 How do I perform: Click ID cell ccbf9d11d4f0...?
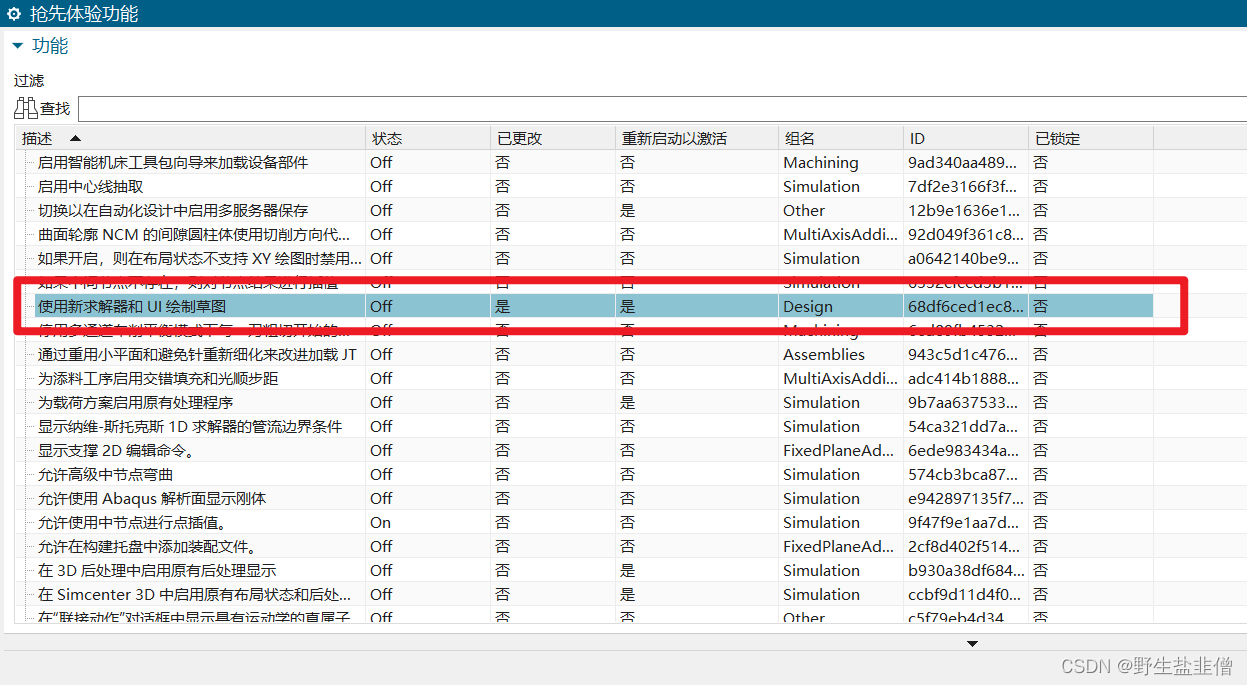point(966,594)
